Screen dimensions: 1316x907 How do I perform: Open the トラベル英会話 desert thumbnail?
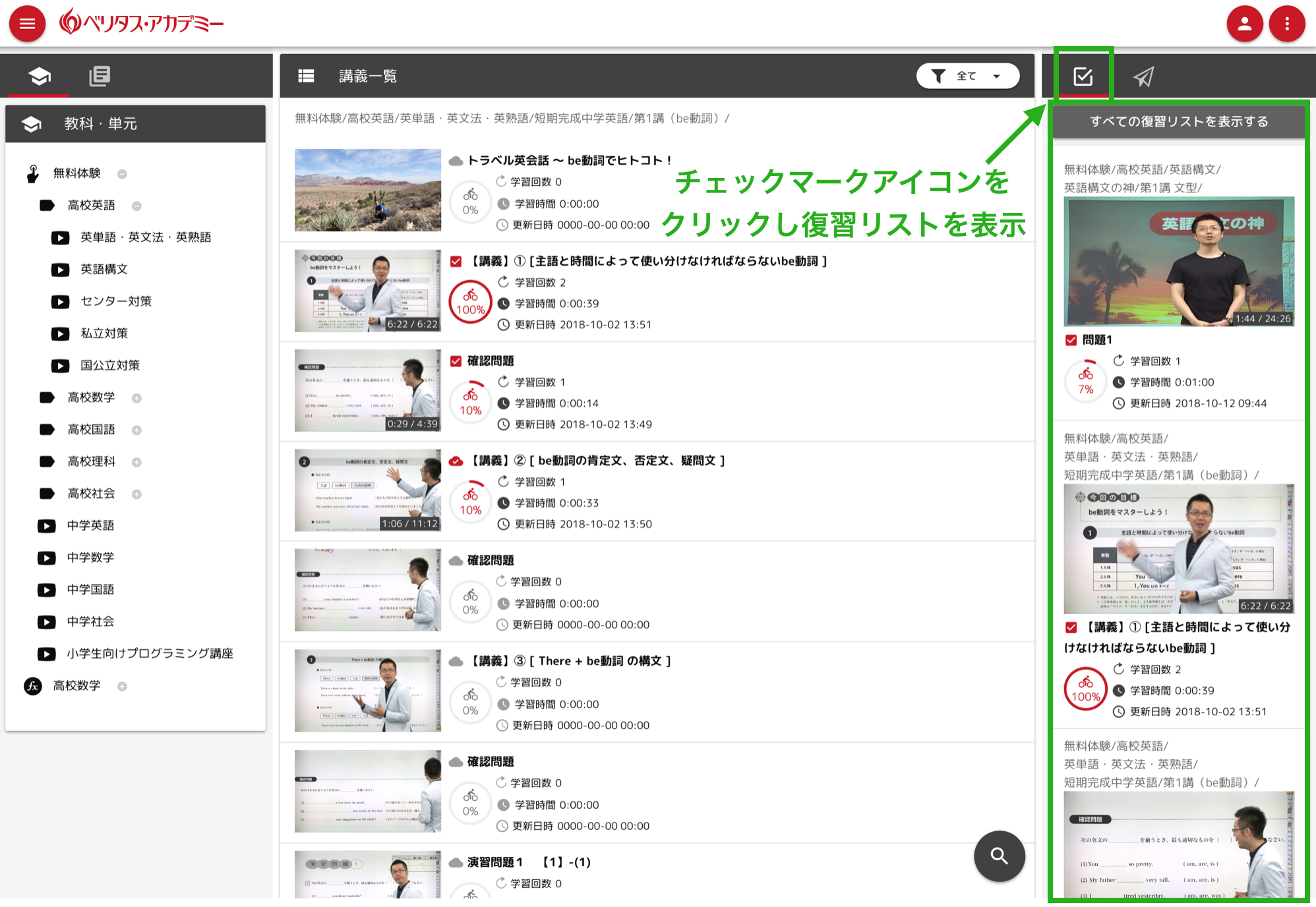[x=368, y=190]
